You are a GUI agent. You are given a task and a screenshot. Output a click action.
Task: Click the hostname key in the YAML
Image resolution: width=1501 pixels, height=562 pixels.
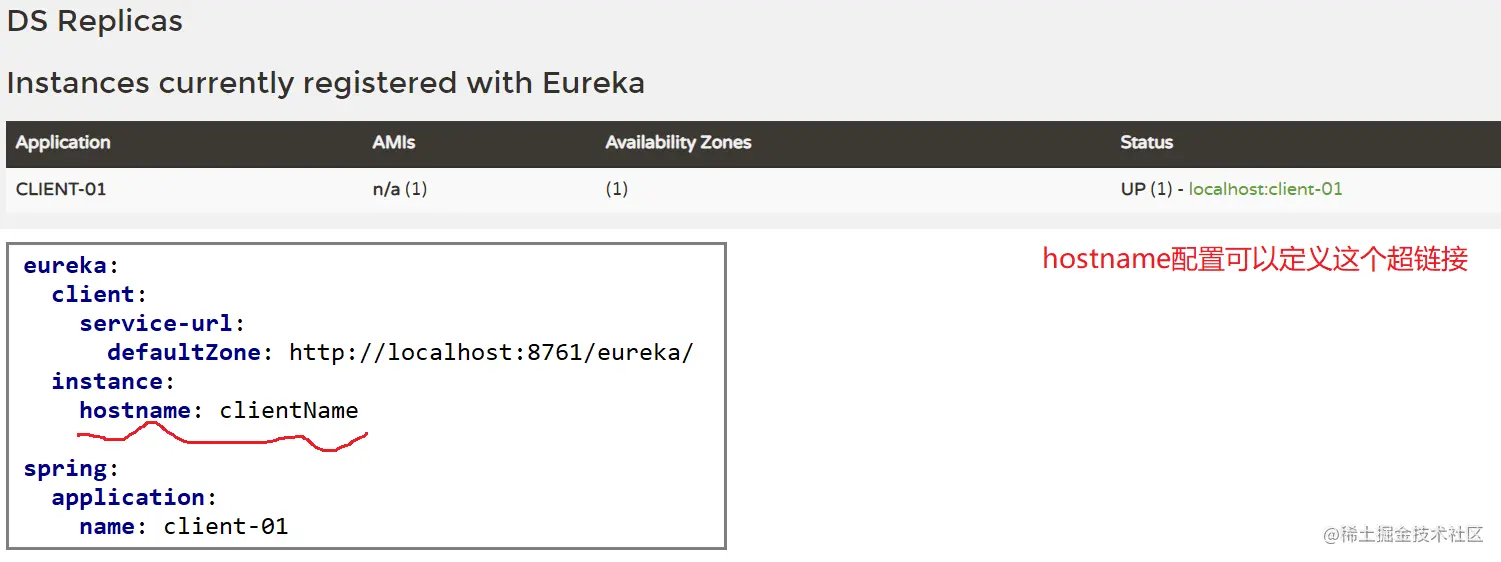[135, 411]
